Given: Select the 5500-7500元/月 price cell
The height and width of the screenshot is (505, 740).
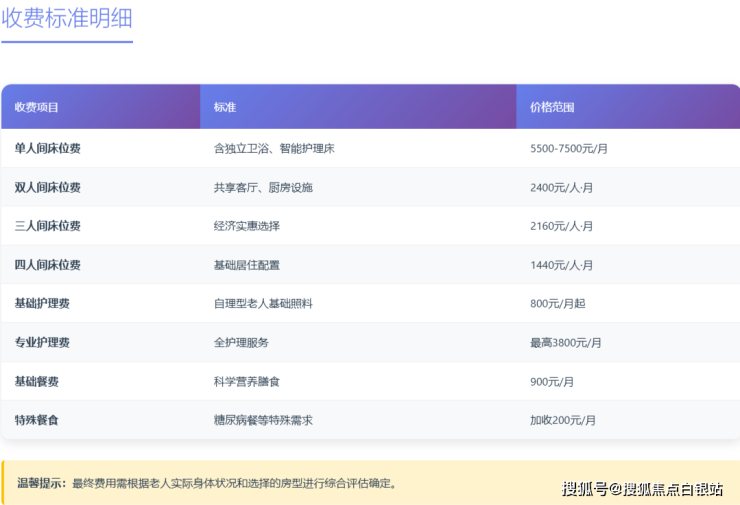Looking at the screenshot, I should [569, 148].
